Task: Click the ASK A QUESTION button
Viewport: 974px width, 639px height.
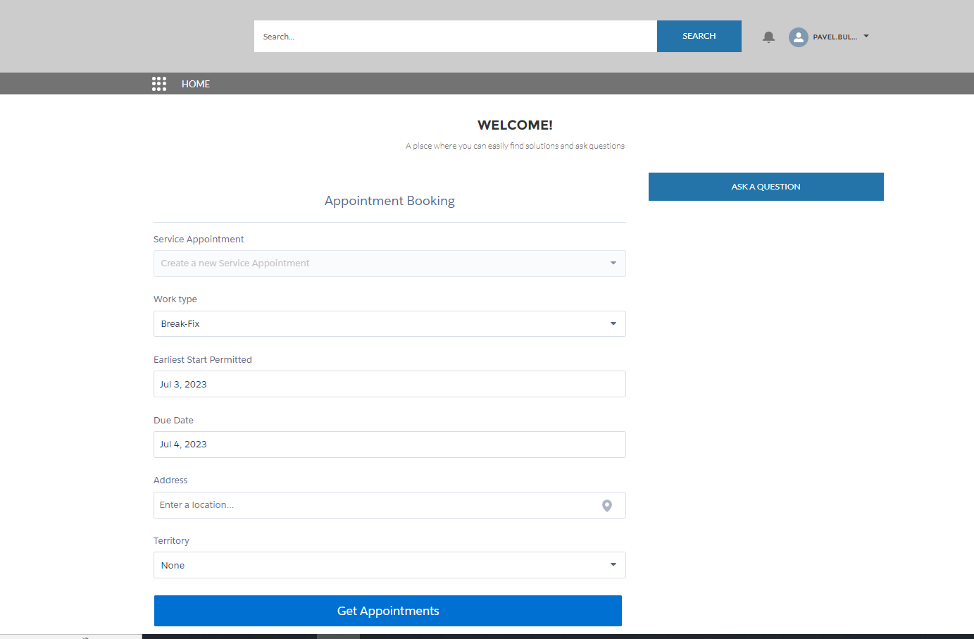Action: [x=766, y=187]
